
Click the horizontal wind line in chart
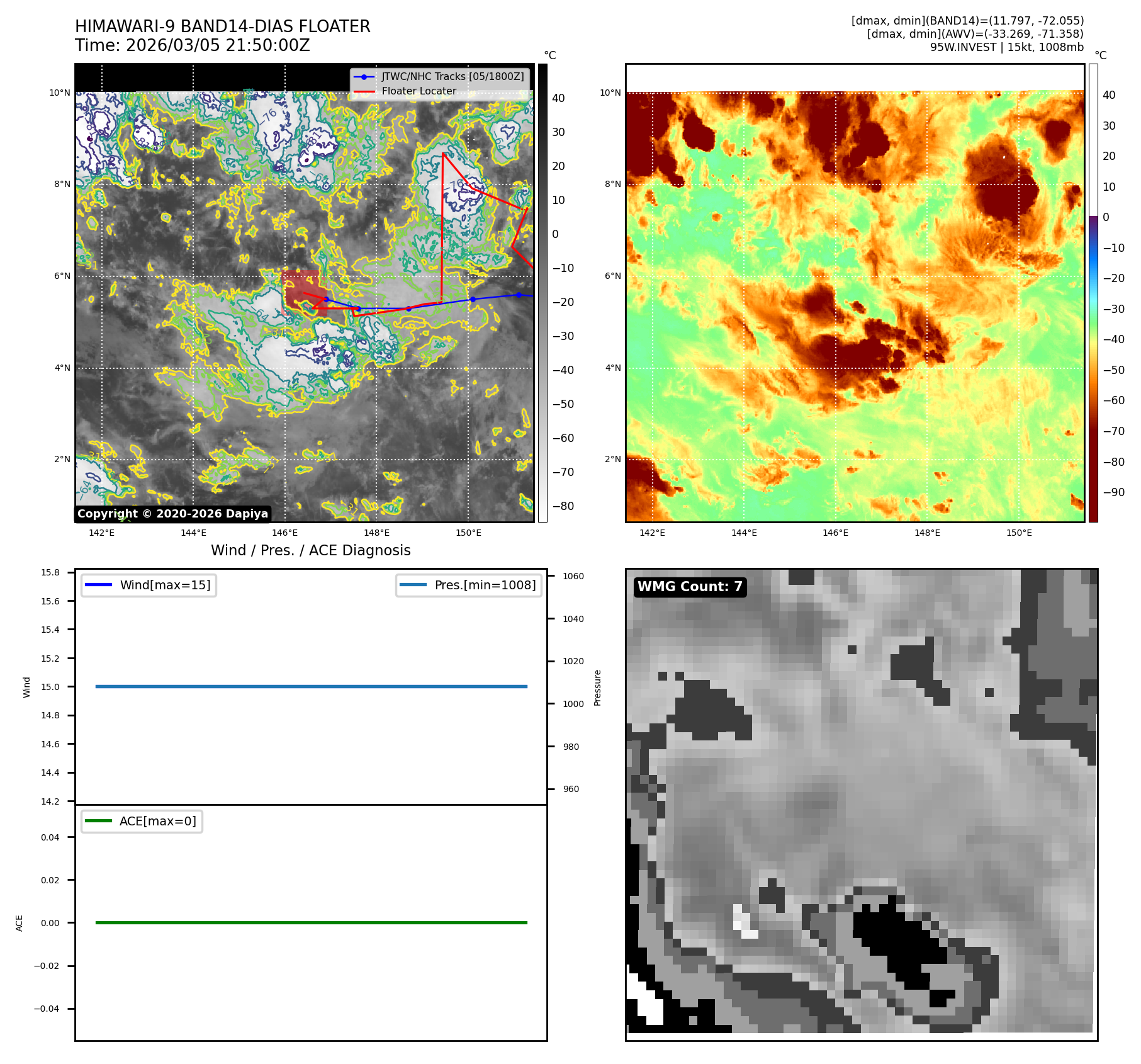311,686
